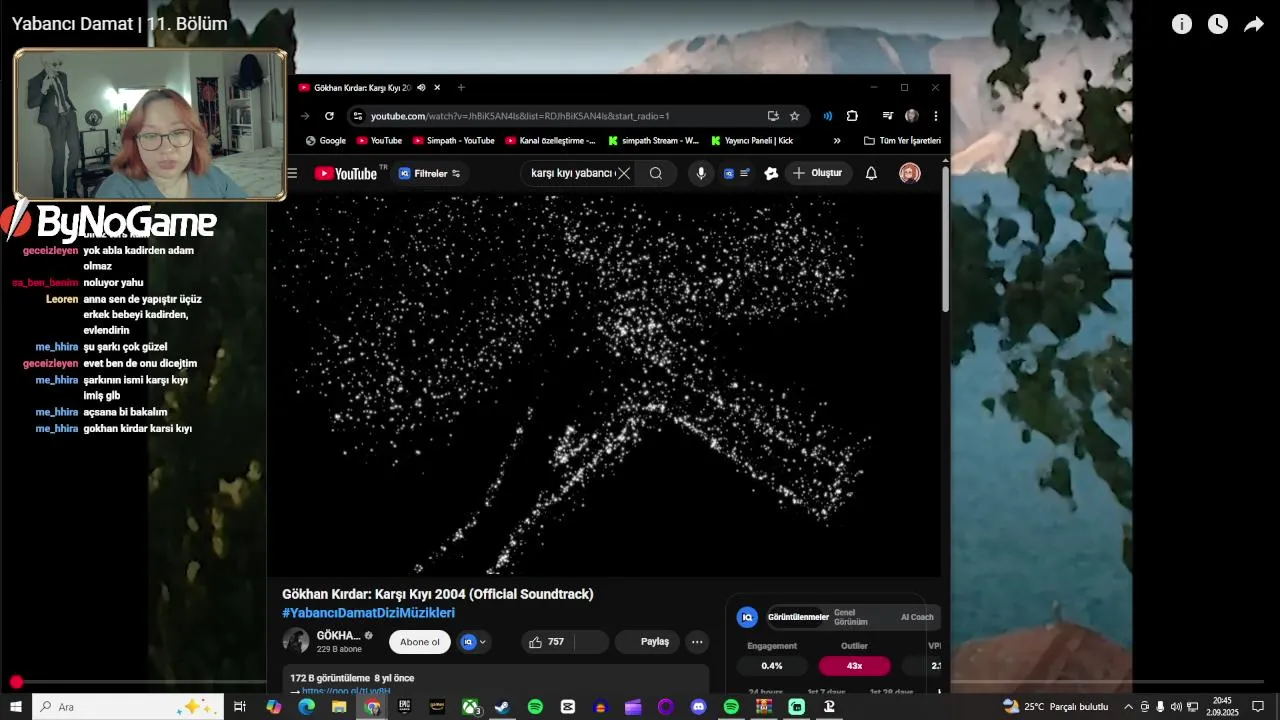
Task: Click the install app icon in address bar
Action: point(772,116)
